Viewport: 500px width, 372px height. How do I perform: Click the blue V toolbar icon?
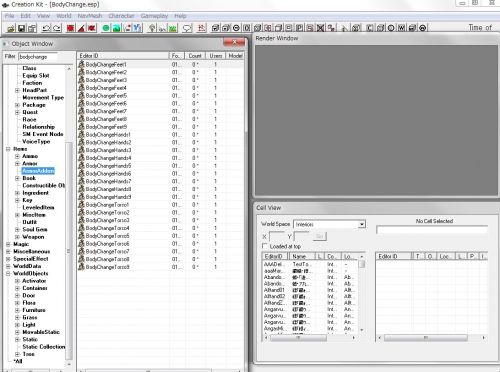click(138, 28)
